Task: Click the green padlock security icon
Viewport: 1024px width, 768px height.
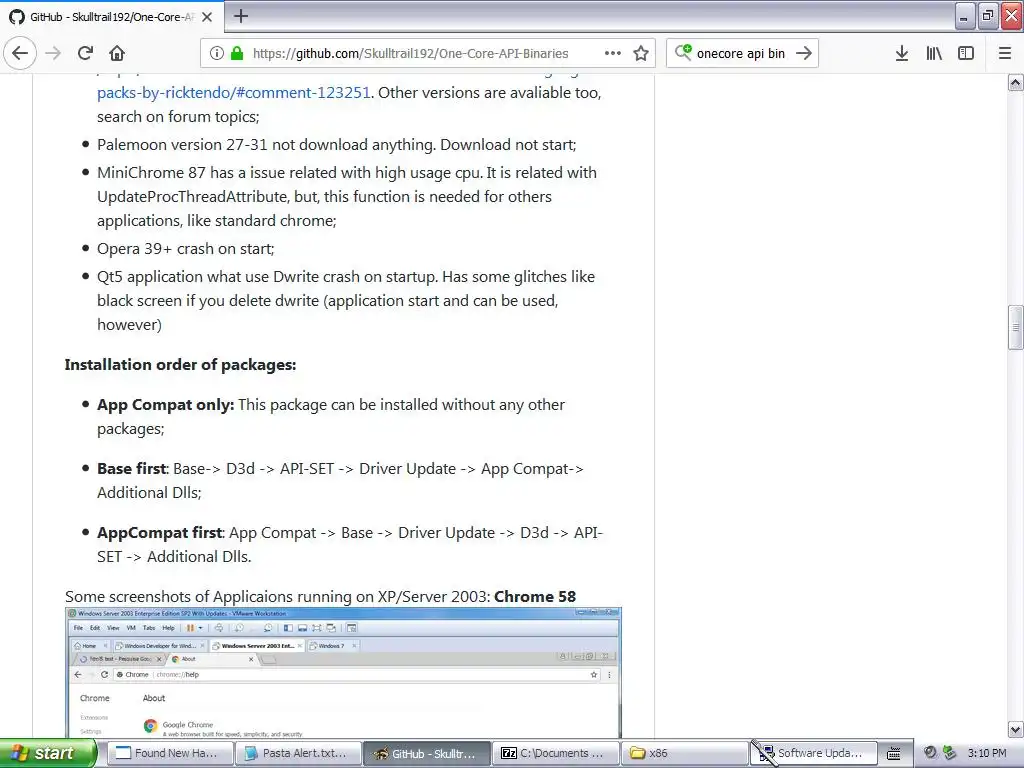Action: pyautogui.click(x=237, y=53)
